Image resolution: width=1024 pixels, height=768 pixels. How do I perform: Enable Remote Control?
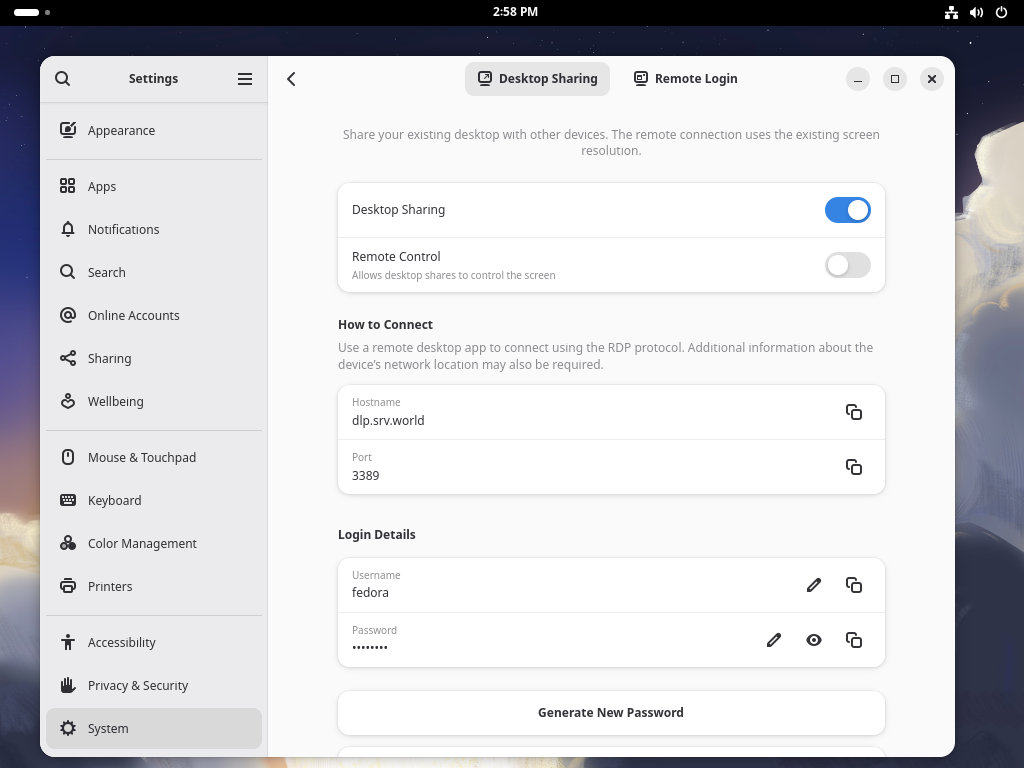pos(847,265)
